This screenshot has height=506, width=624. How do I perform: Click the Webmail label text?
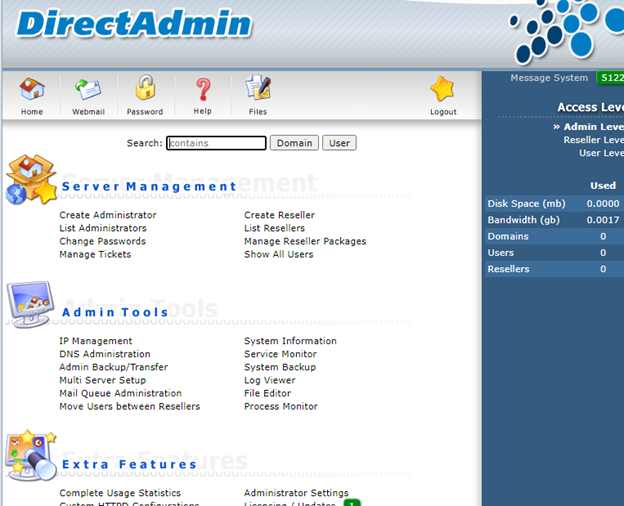tap(88, 112)
